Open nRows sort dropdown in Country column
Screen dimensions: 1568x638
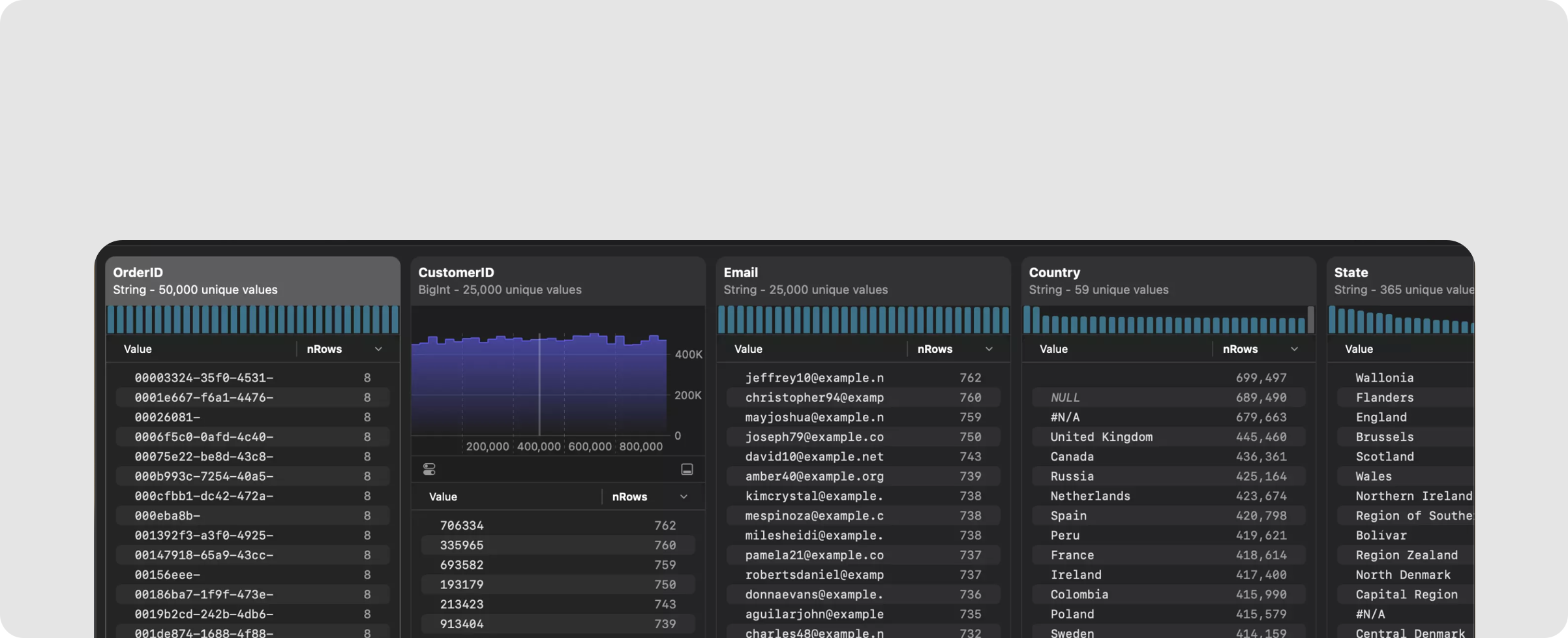click(1294, 349)
